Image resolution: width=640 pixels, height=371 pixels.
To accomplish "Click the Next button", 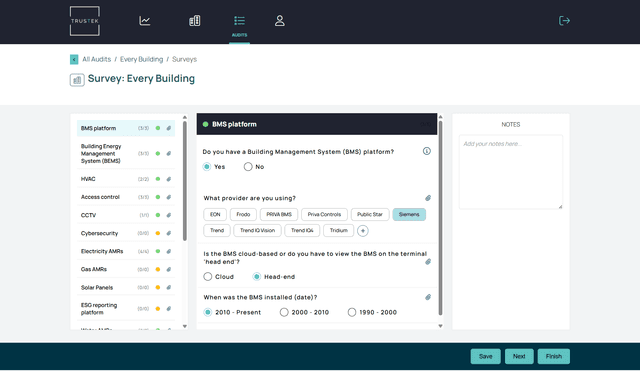I will (x=519, y=356).
